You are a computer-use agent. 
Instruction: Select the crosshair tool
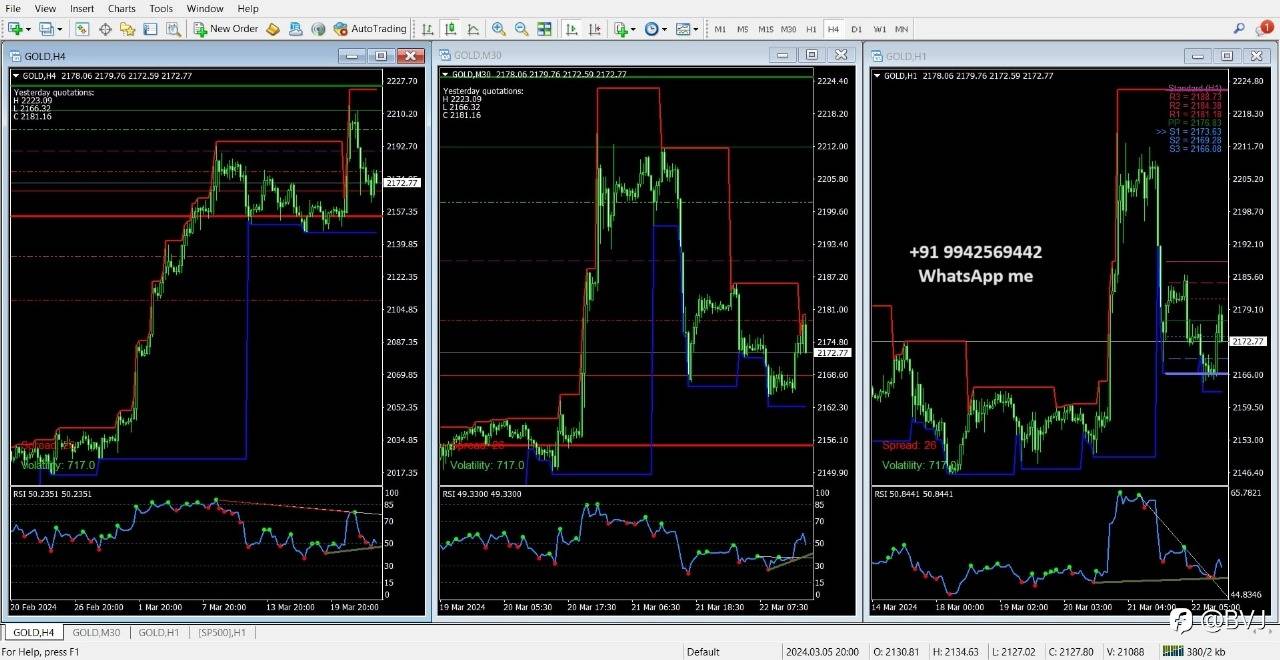[105, 29]
